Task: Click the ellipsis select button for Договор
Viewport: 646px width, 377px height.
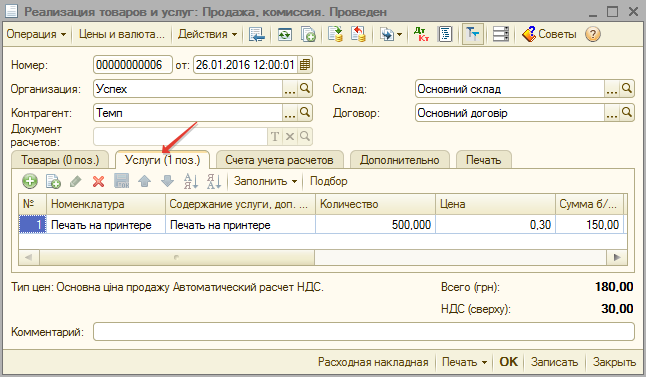Action: click(612, 112)
